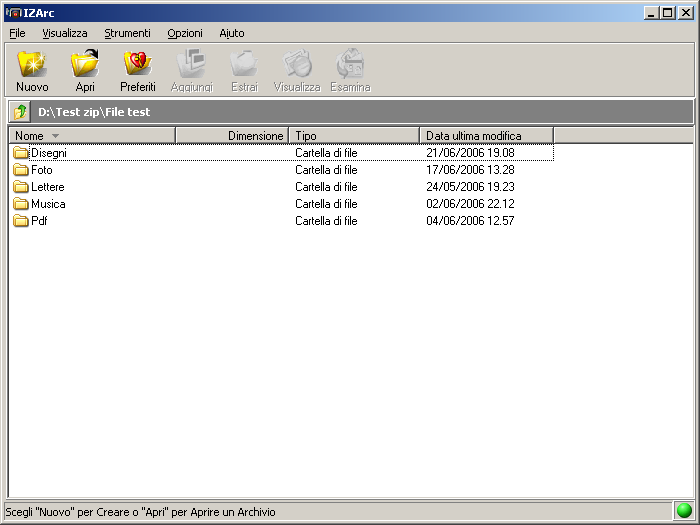
Task: Select the Disegni folder name
Action: [x=49, y=153]
